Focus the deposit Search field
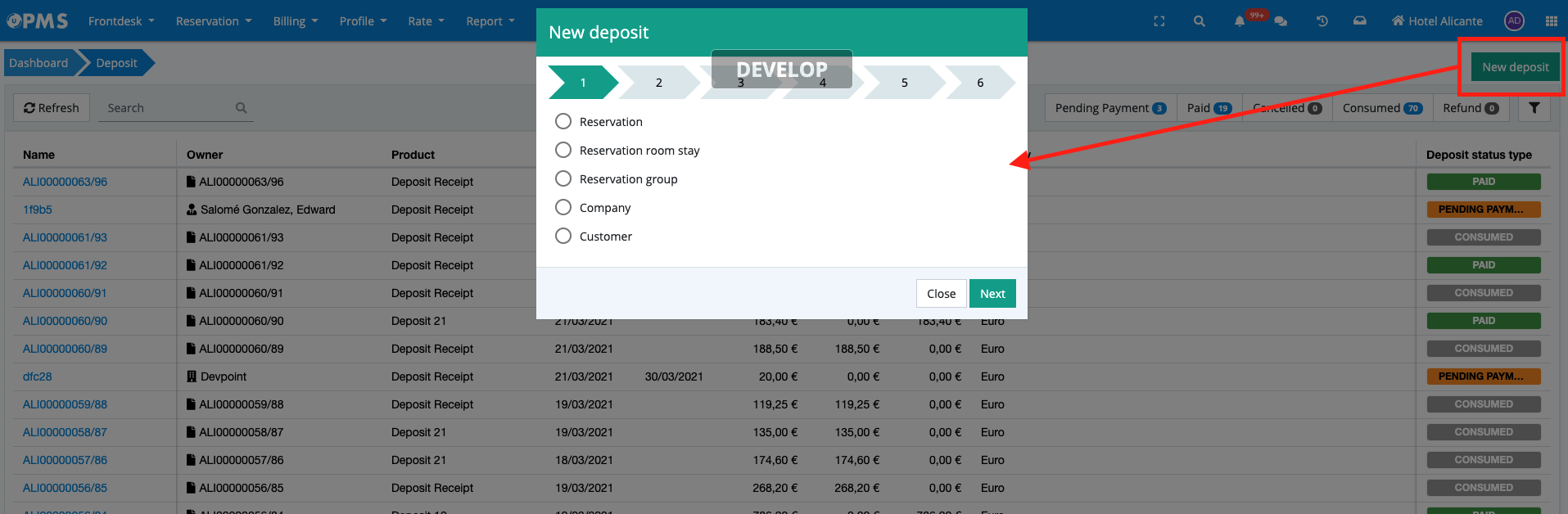Image resolution: width=1568 pixels, height=514 pixels. tap(168, 108)
